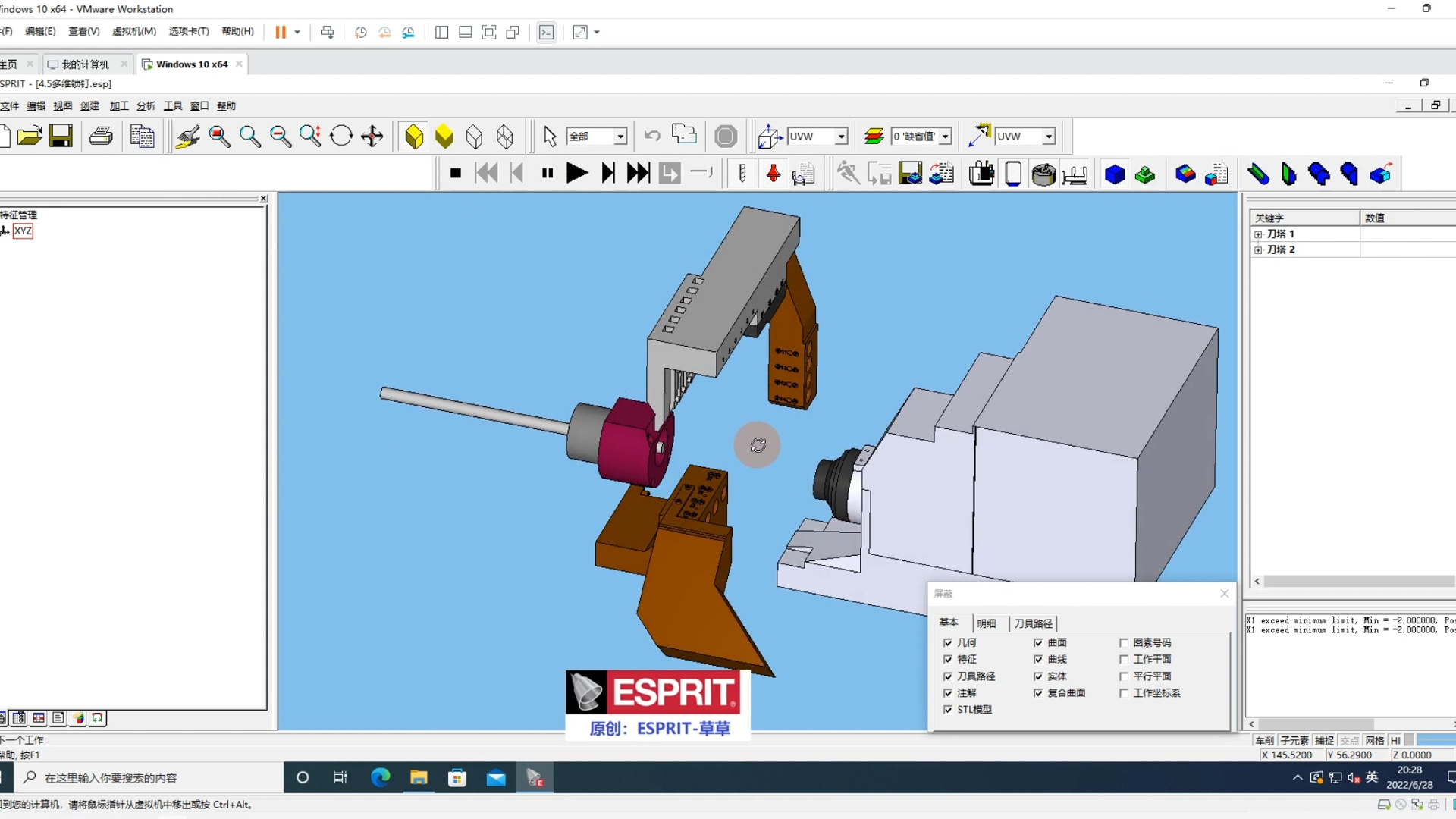The width and height of the screenshot is (1456, 819).
Task: Enable the 工作平面 checkbox
Action: [1124, 659]
